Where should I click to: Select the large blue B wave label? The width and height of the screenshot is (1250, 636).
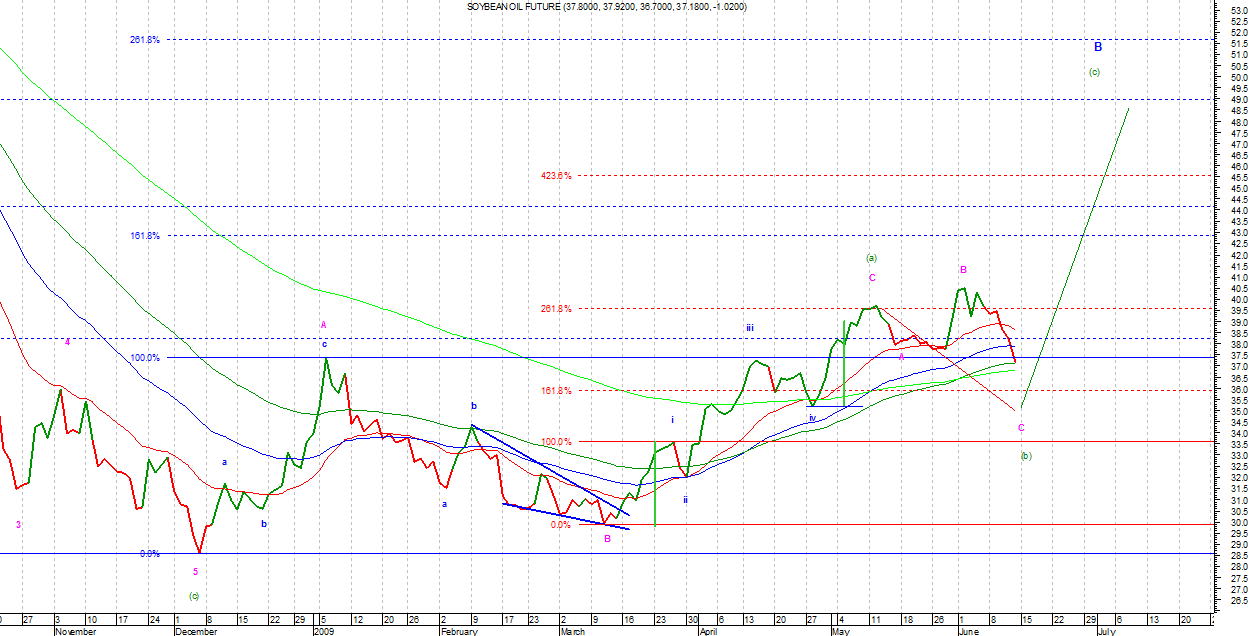pos(1097,47)
